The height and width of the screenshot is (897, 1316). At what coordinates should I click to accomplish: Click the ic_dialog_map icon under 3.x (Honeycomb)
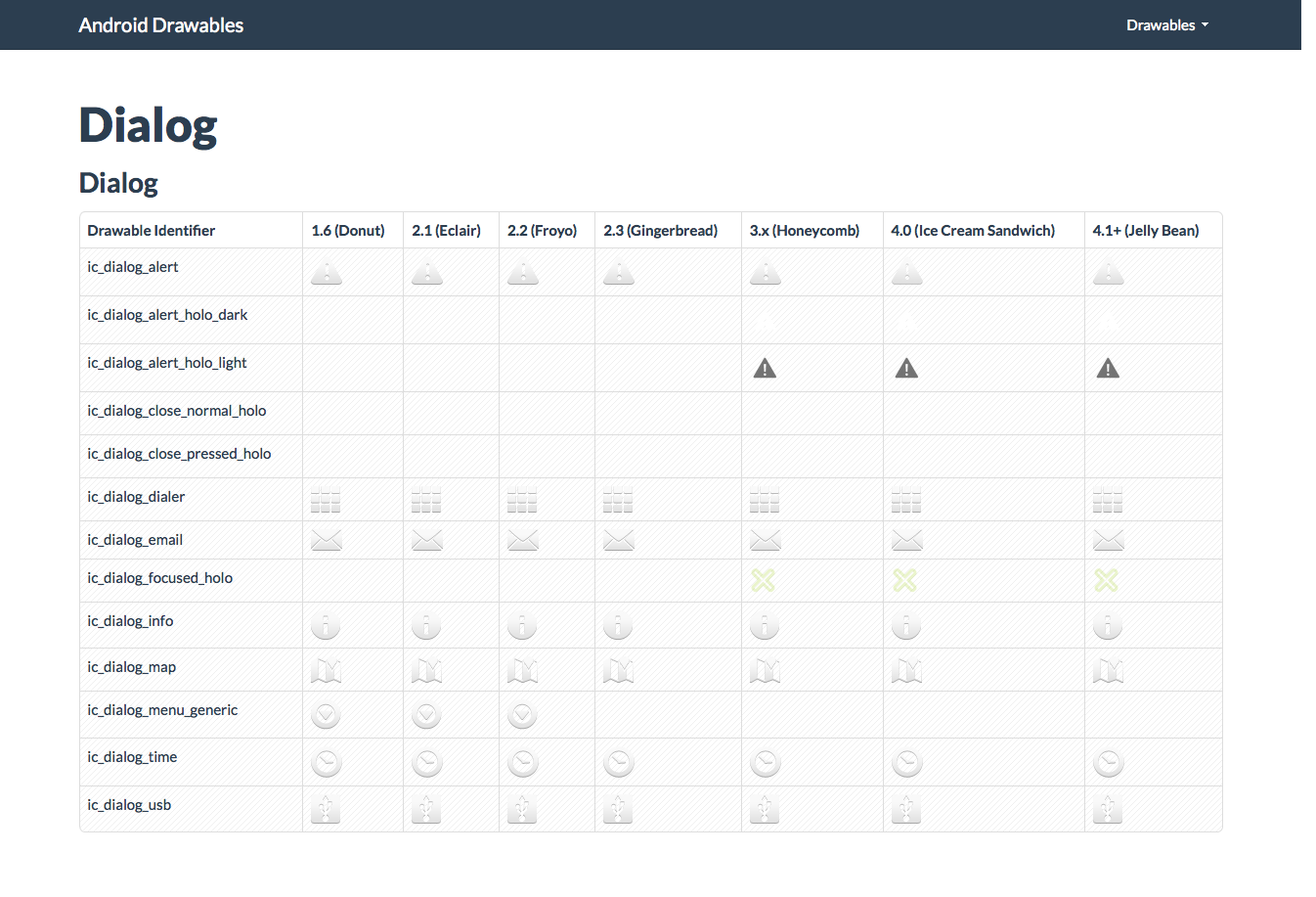765,671
